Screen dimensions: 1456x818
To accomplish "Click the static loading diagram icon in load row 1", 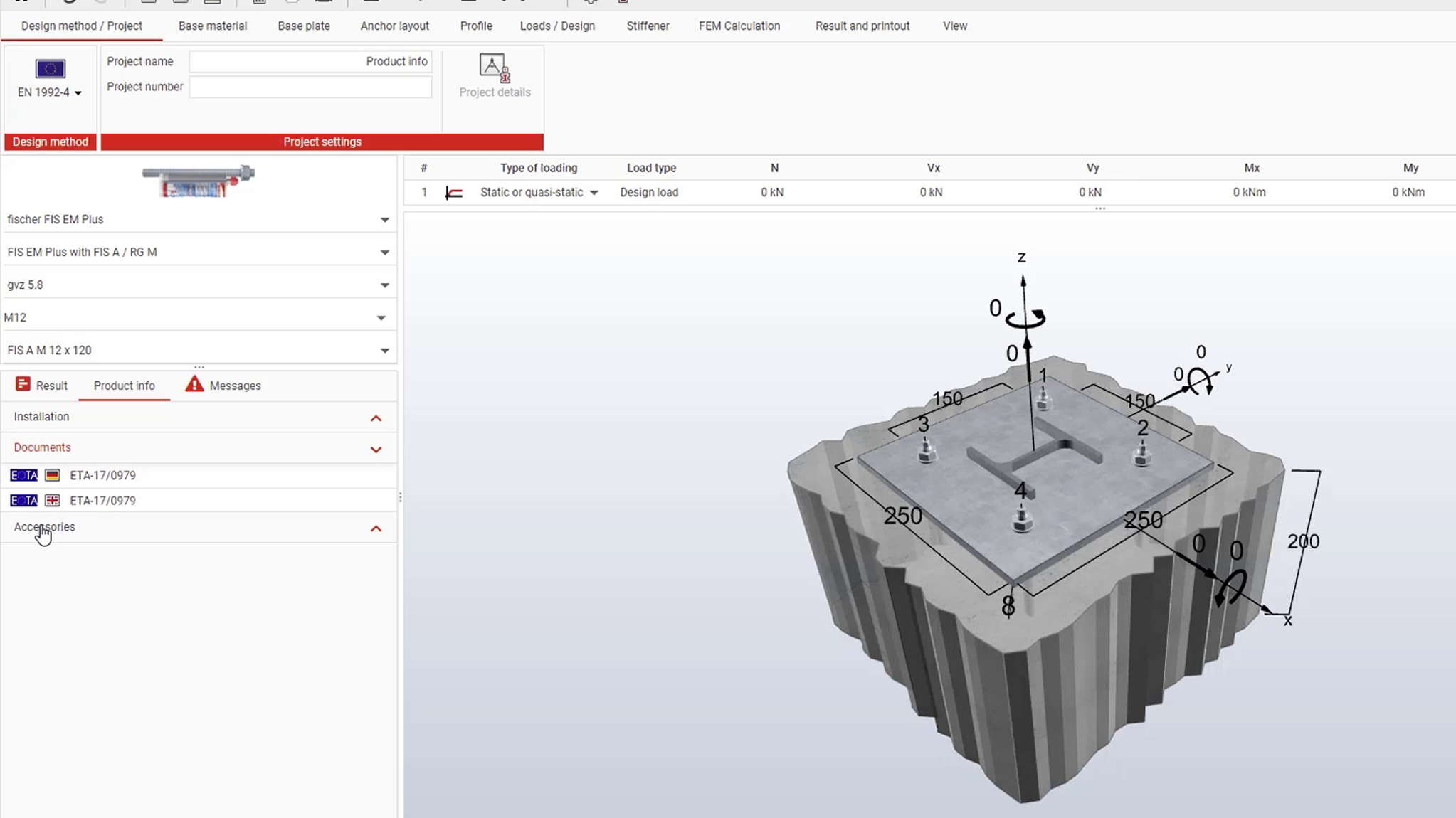I will click(x=454, y=192).
